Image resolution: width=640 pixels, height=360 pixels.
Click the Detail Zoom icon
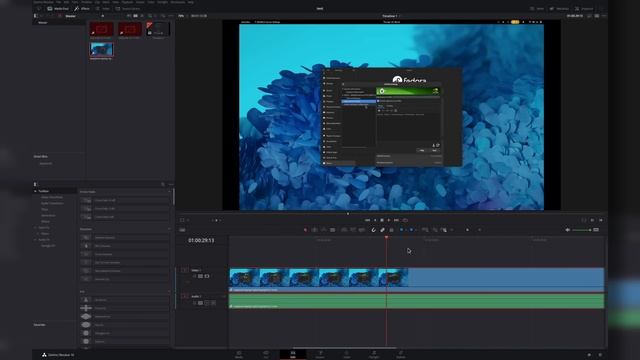pos(435,230)
